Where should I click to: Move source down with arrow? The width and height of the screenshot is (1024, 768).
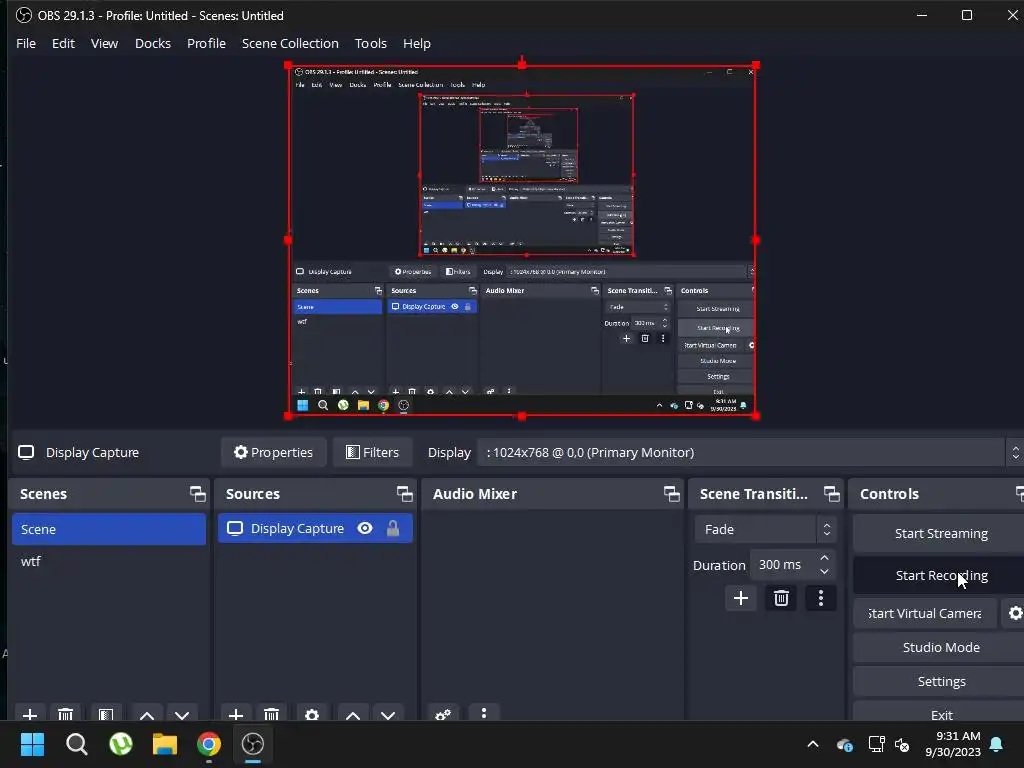point(388,714)
